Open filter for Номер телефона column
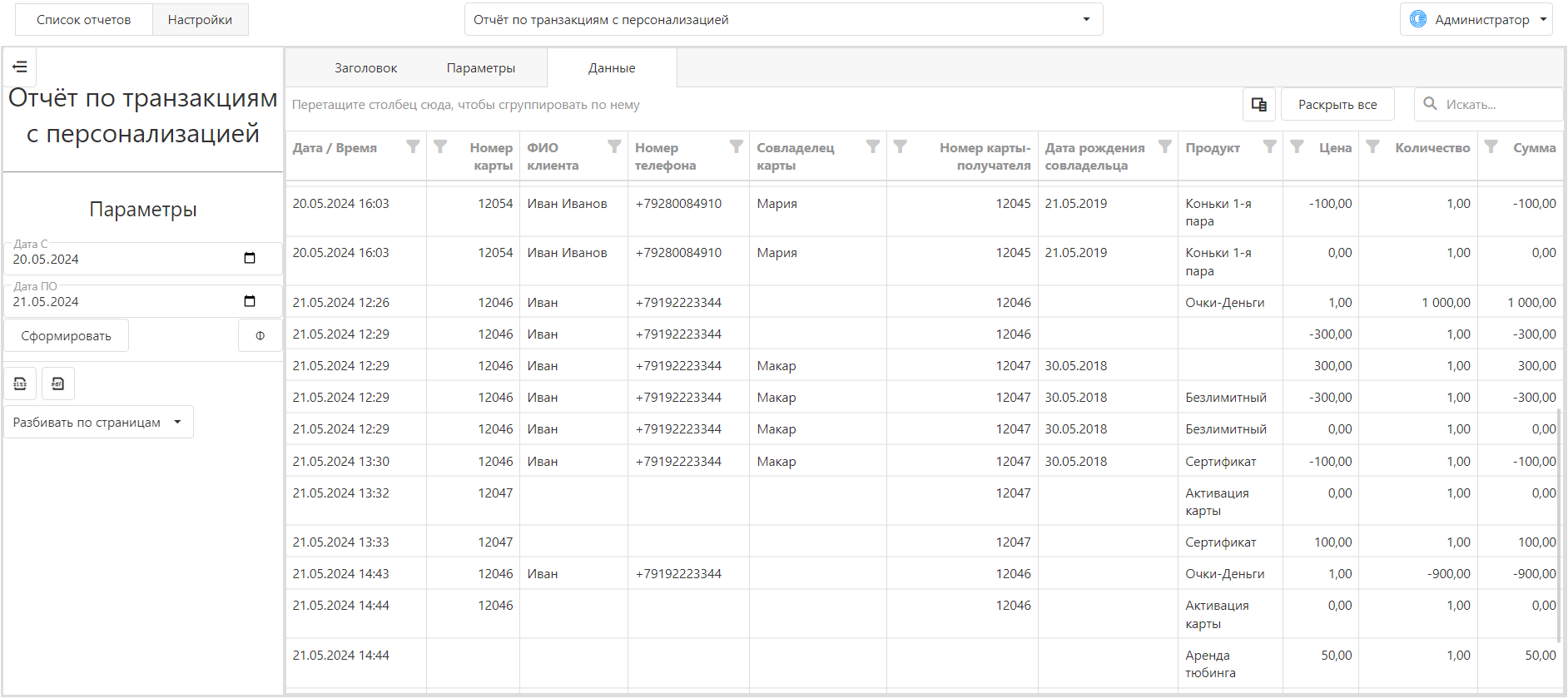Image resolution: width=1568 pixels, height=698 pixels. click(x=736, y=146)
